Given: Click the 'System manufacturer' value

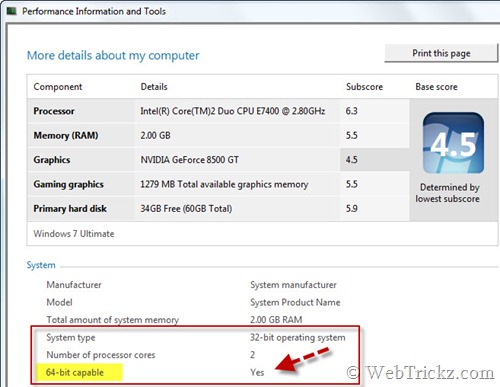Looking at the screenshot, I should 293,285.
